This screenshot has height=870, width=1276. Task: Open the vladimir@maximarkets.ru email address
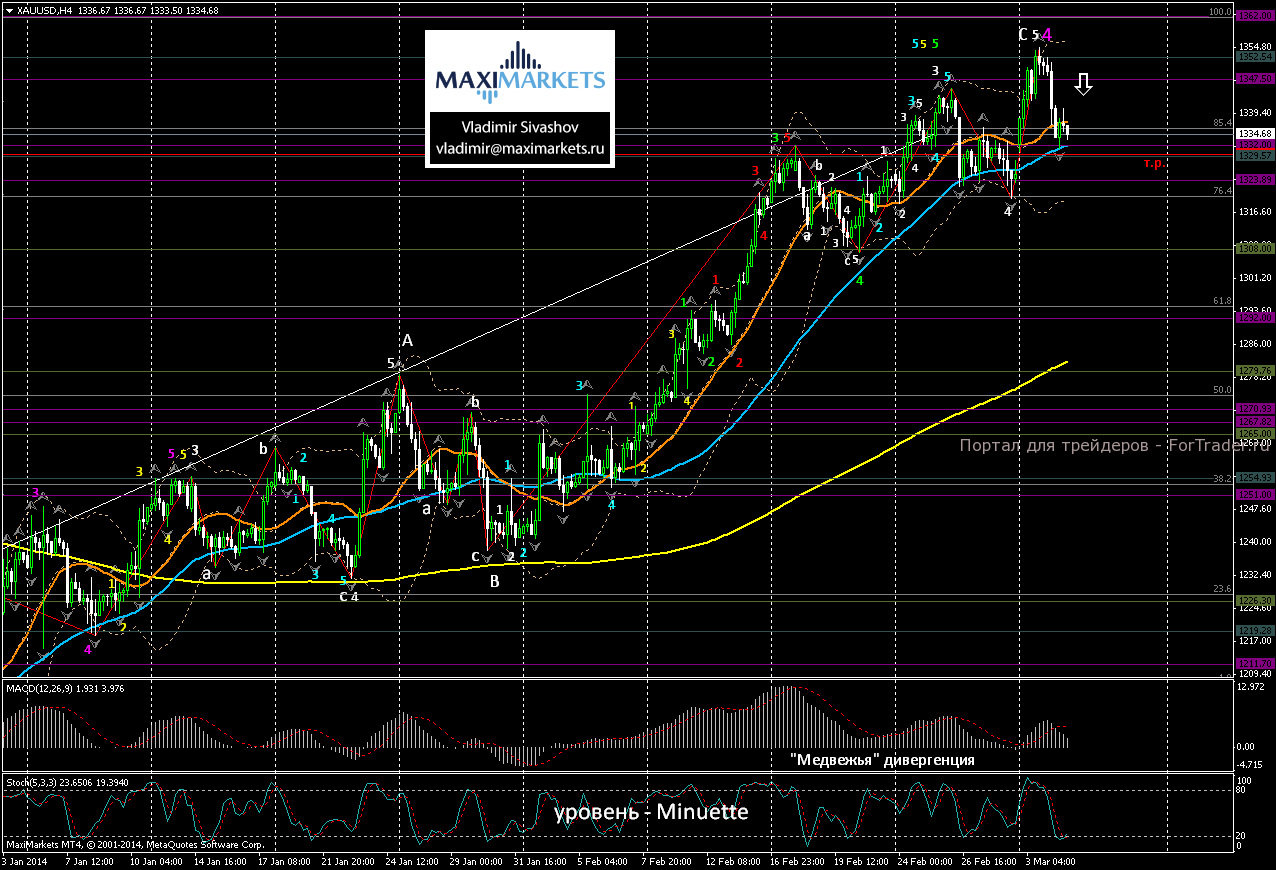(x=521, y=148)
